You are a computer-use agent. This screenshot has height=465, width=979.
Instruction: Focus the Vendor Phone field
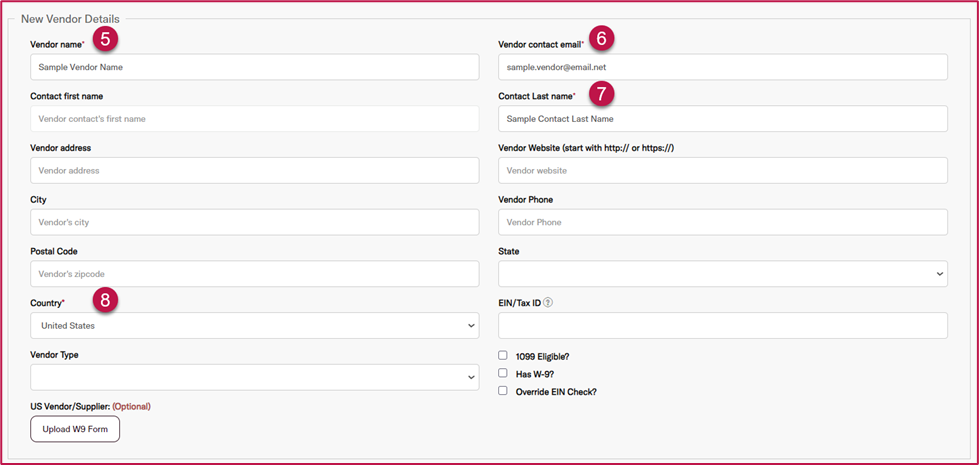[722, 222]
